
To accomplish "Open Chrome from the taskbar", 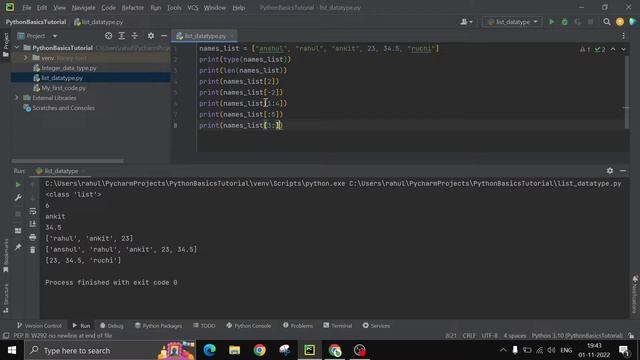I will point(259,350).
